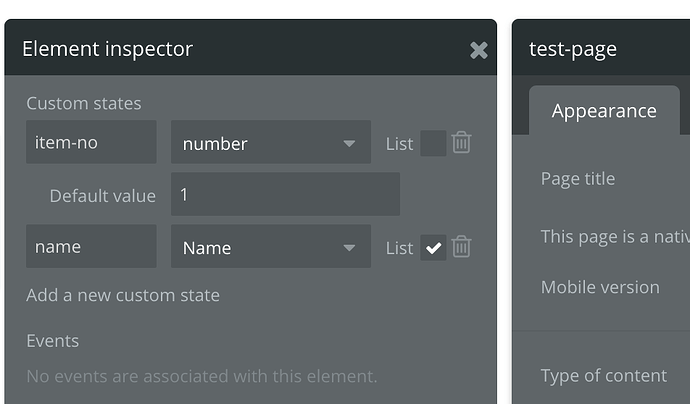Add a new custom state
The height and width of the screenshot is (404, 690).
click(123, 295)
